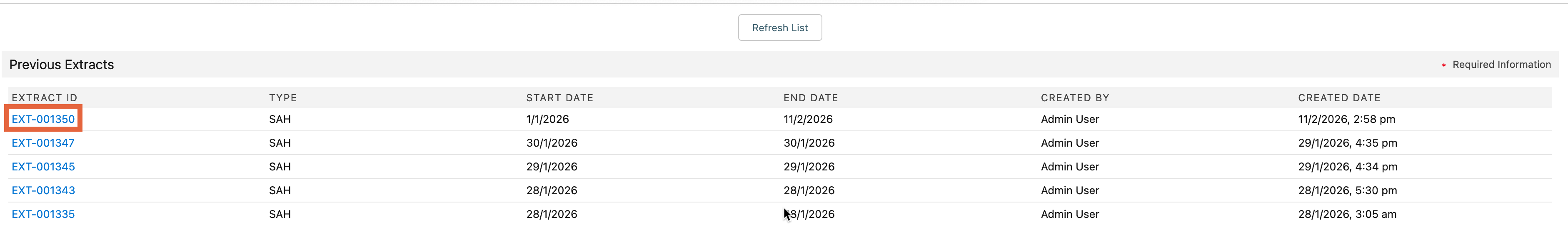Select the 28/1/2026, 3:05 am cell

coord(1347,214)
